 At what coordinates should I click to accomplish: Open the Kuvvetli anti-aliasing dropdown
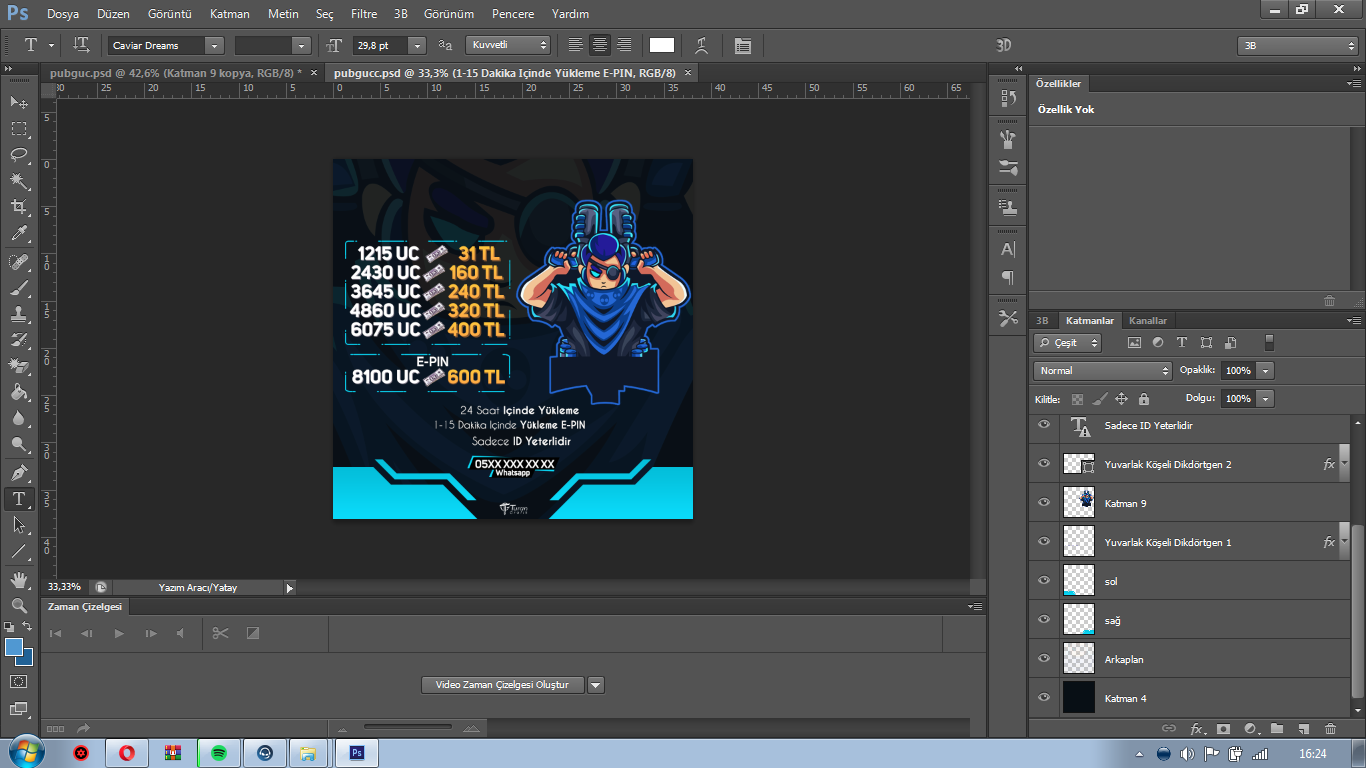(509, 45)
